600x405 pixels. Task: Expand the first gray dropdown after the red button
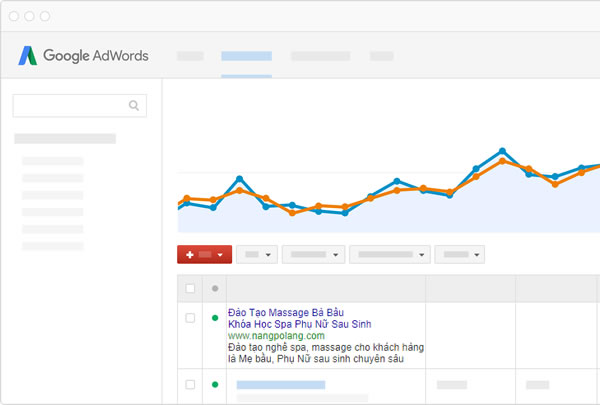coord(256,255)
